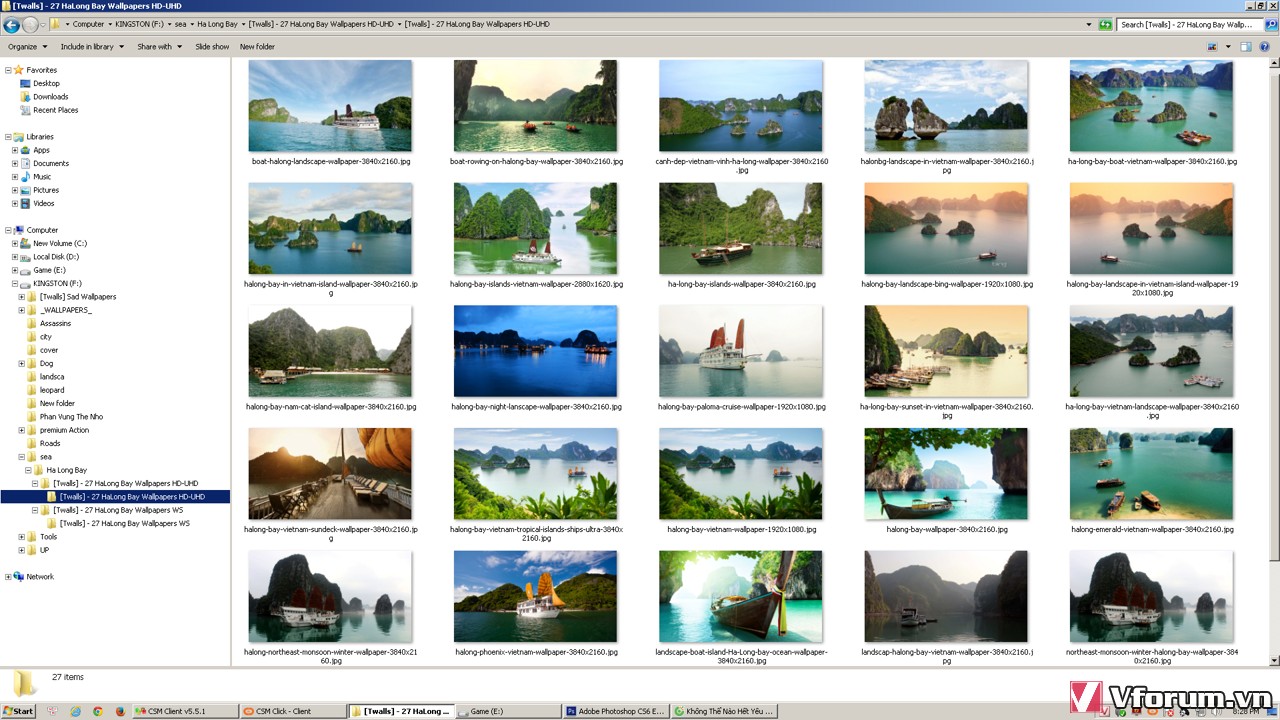Image resolution: width=1280 pixels, height=720 pixels.
Task: Select the Assassins folder in tree
Action: 55,323
